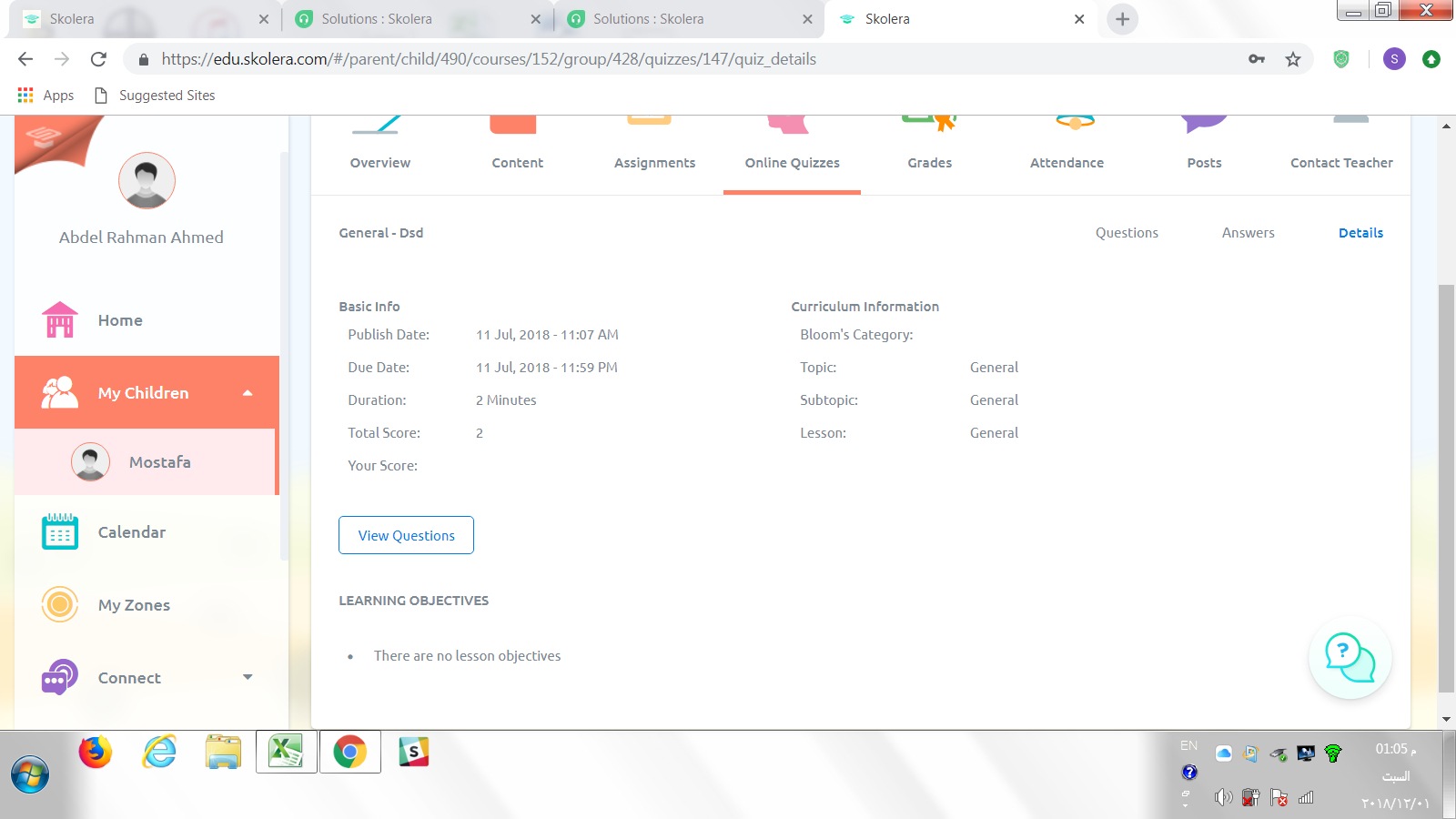Open the help chat bubble widget
This screenshot has width=1456, height=819.
(x=1350, y=658)
